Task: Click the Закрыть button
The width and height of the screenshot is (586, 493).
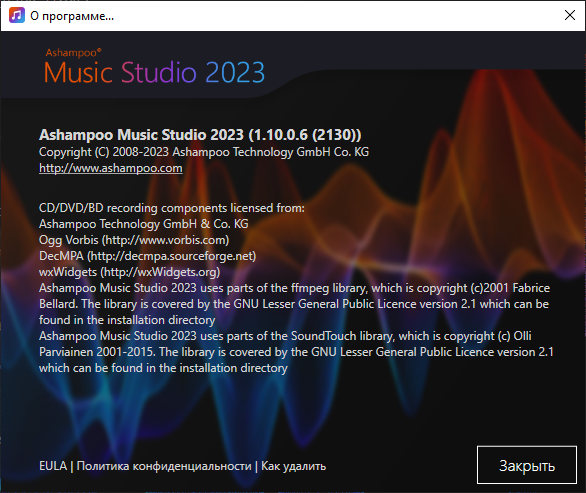Action: (527, 465)
